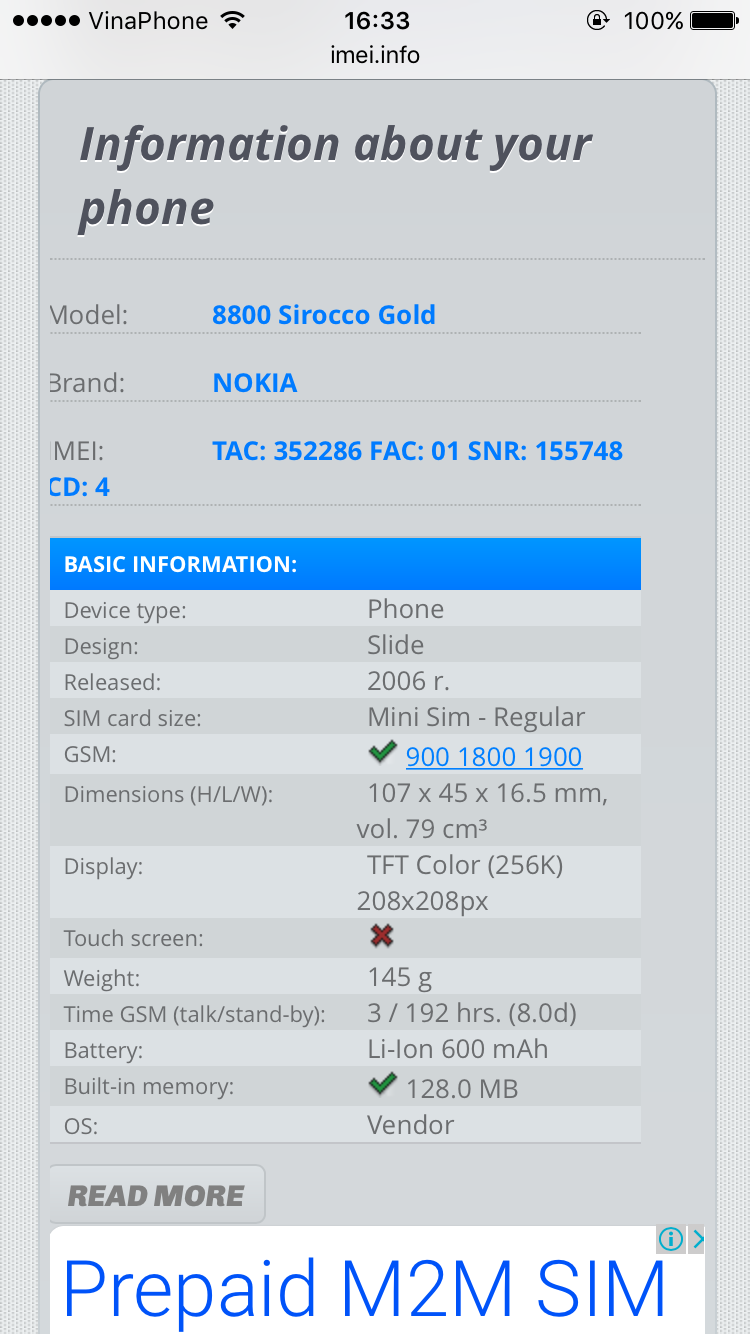Viewport: 750px width, 1334px height.
Task: Tap the ad info icon
Action: [x=670, y=1240]
